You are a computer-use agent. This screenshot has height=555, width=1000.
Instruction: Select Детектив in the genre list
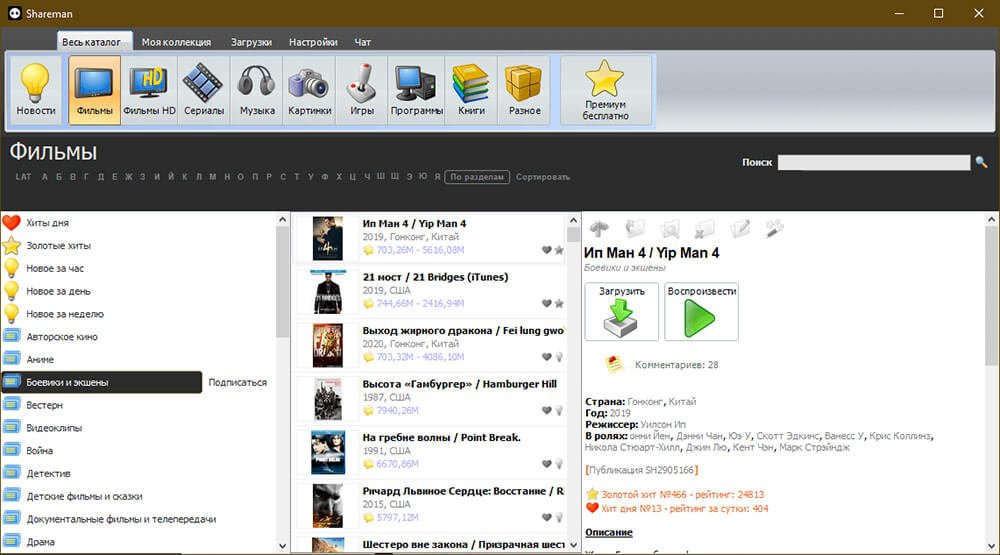point(48,473)
